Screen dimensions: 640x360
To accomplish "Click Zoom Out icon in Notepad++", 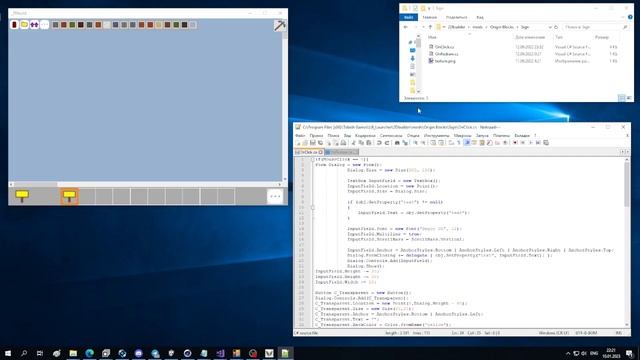I will (423, 142).
